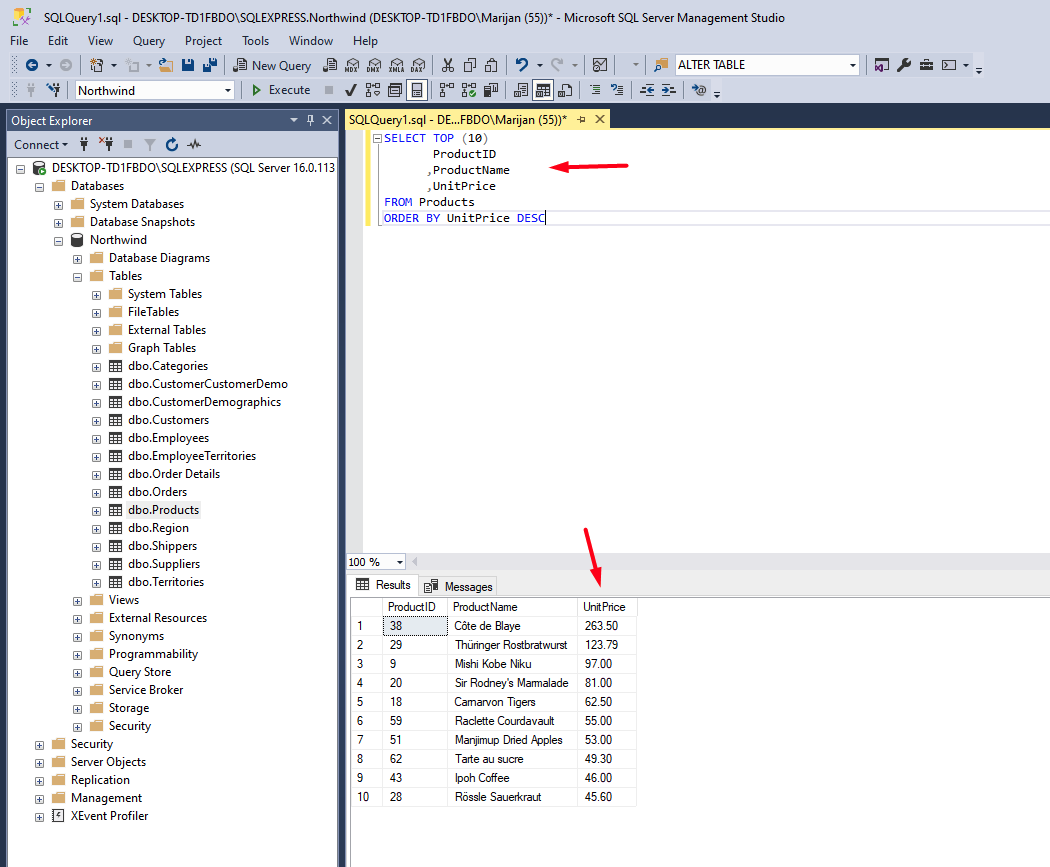The width and height of the screenshot is (1050, 867).
Task: Expand the System Databases folder
Action: click(58, 205)
